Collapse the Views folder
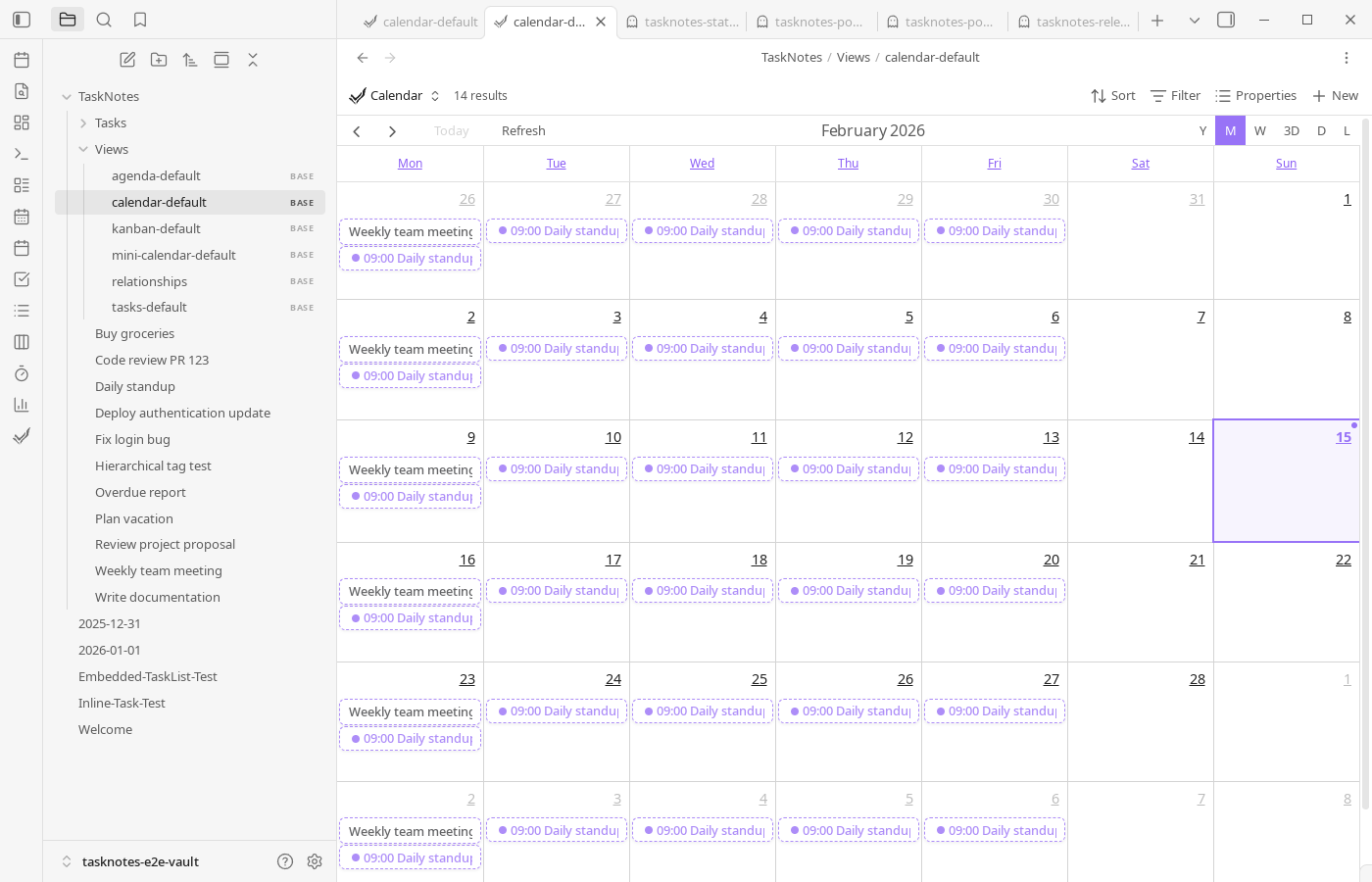The width and height of the screenshot is (1372, 882). click(84, 149)
